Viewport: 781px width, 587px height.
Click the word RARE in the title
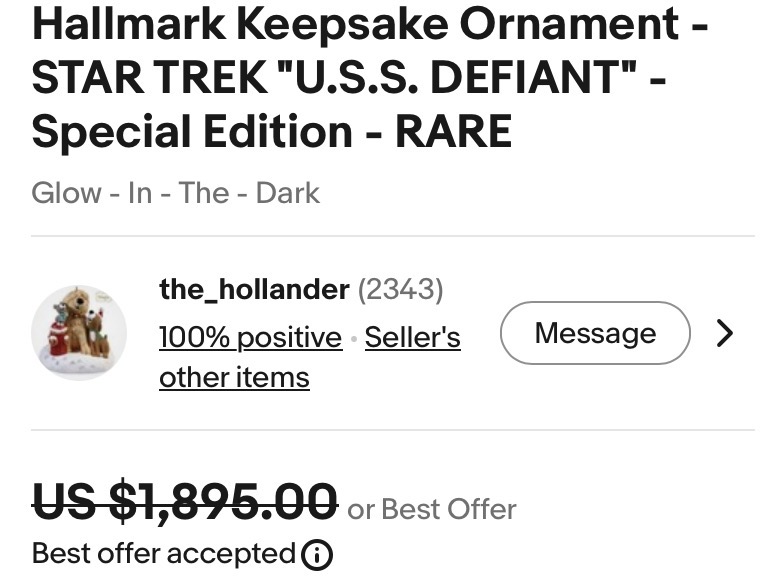[453, 132]
